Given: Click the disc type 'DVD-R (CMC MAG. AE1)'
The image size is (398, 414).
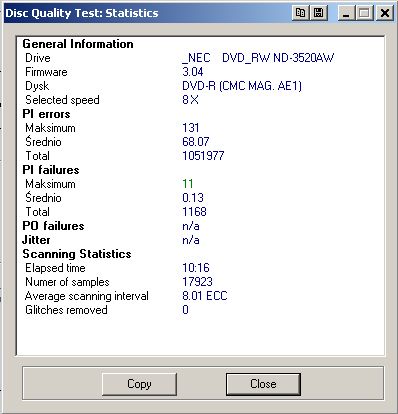Looking at the screenshot, I should coord(242,86).
